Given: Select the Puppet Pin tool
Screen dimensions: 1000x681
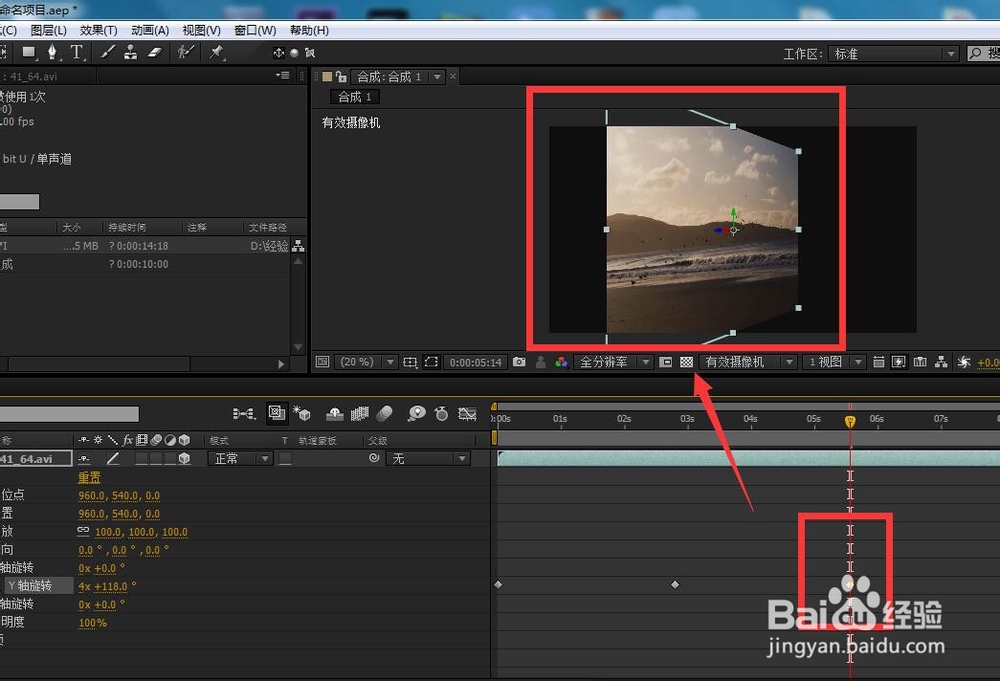Looking at the screenshot, I should tap(217, 52).
